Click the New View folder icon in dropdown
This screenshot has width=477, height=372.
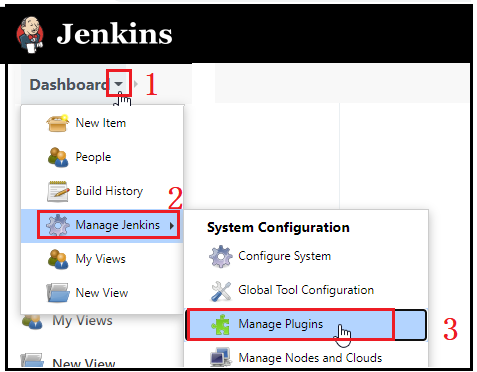pos(58,293)
